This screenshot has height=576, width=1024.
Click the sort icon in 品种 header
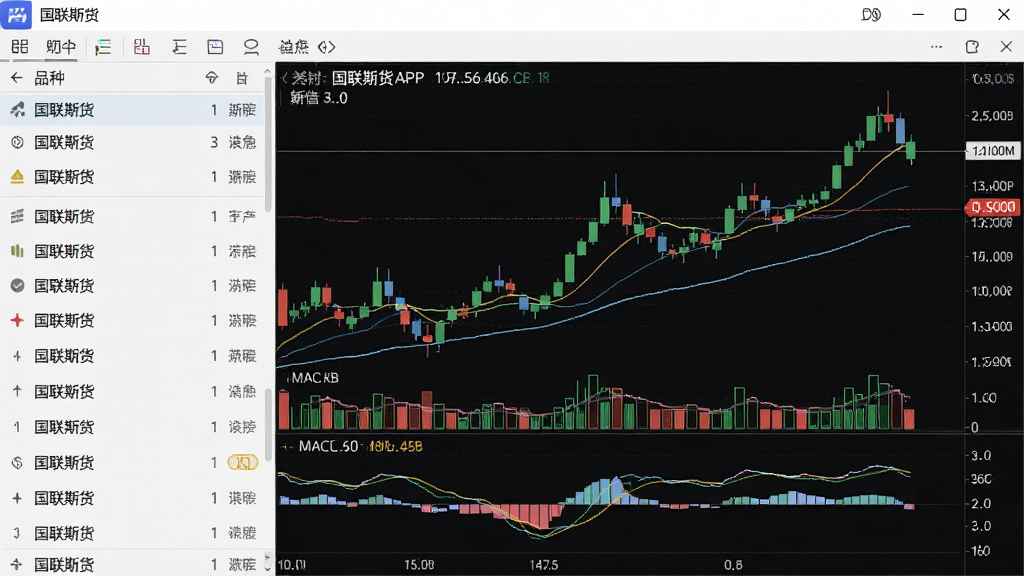(x=212, y=78)
